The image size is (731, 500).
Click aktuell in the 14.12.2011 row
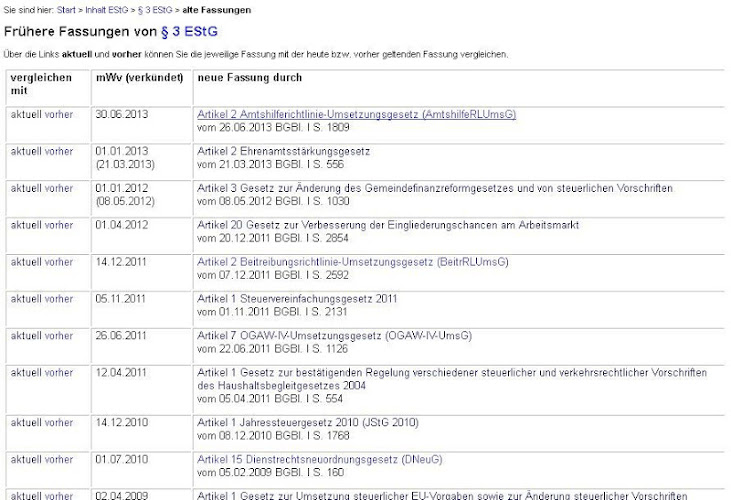[26, 262]
